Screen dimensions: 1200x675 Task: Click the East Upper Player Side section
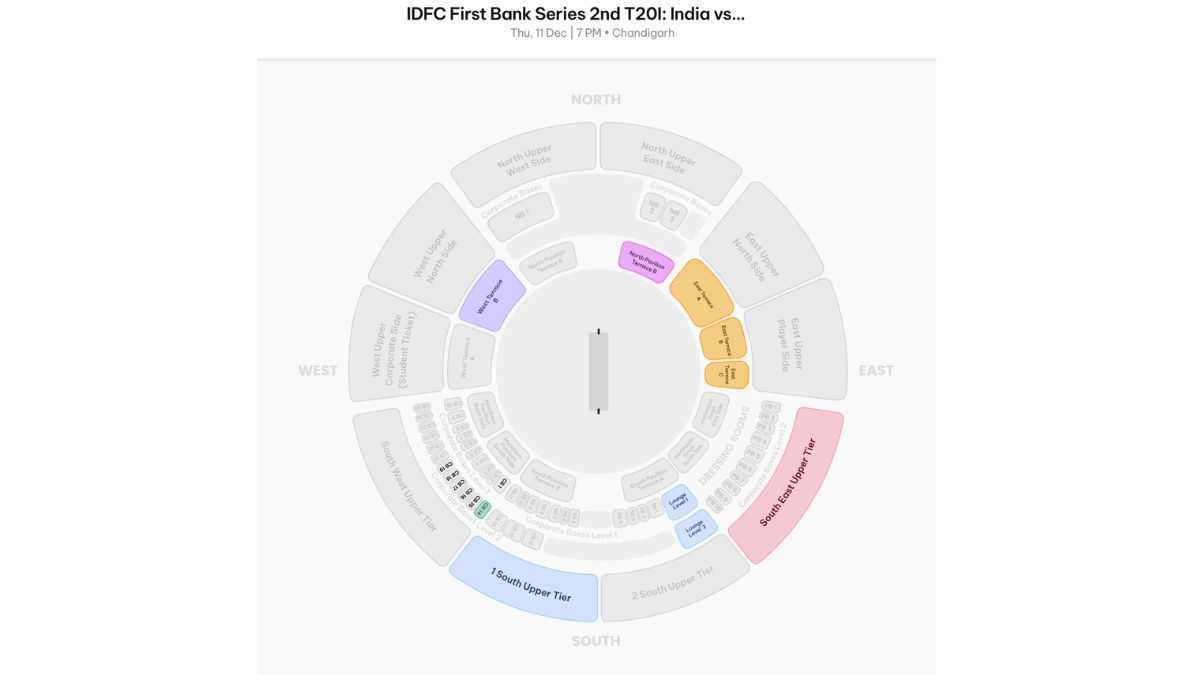click(796, 344)
